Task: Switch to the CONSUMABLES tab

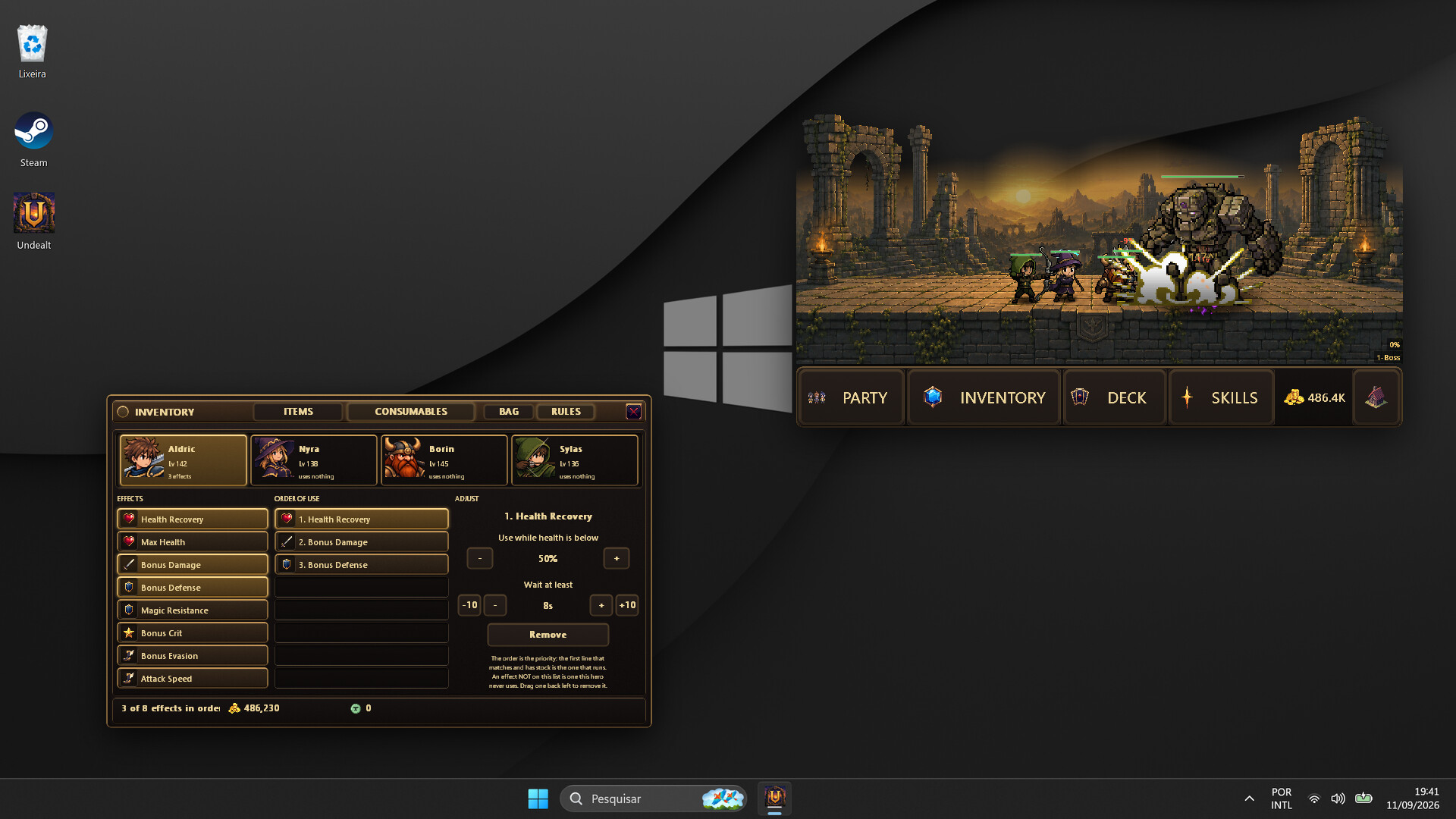Action: click(x=410, y=412)
